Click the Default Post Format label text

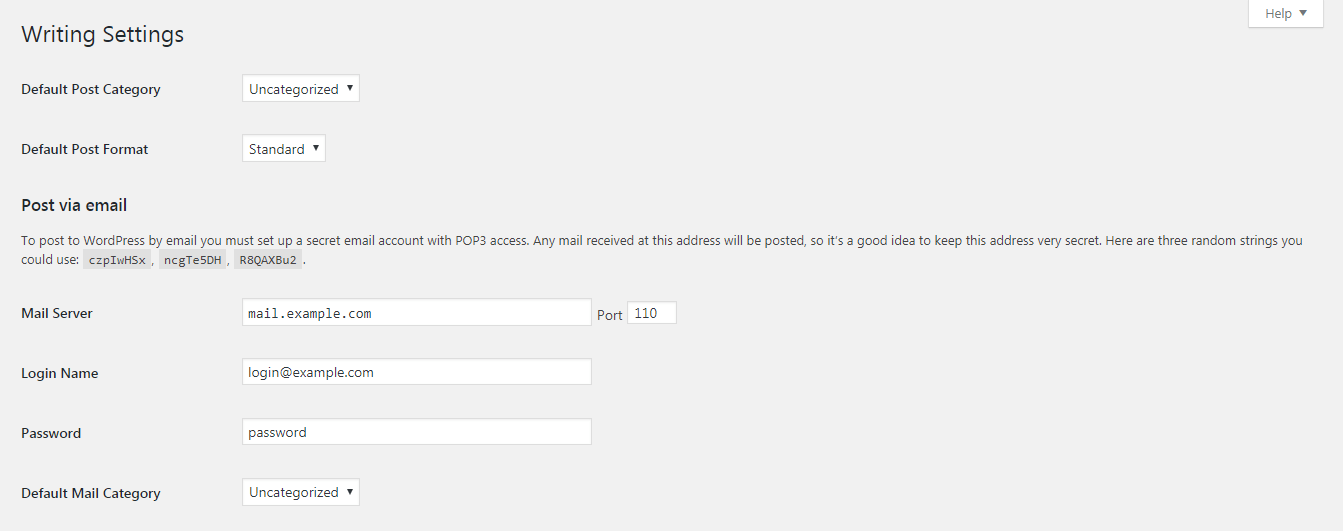pos(85,149)
